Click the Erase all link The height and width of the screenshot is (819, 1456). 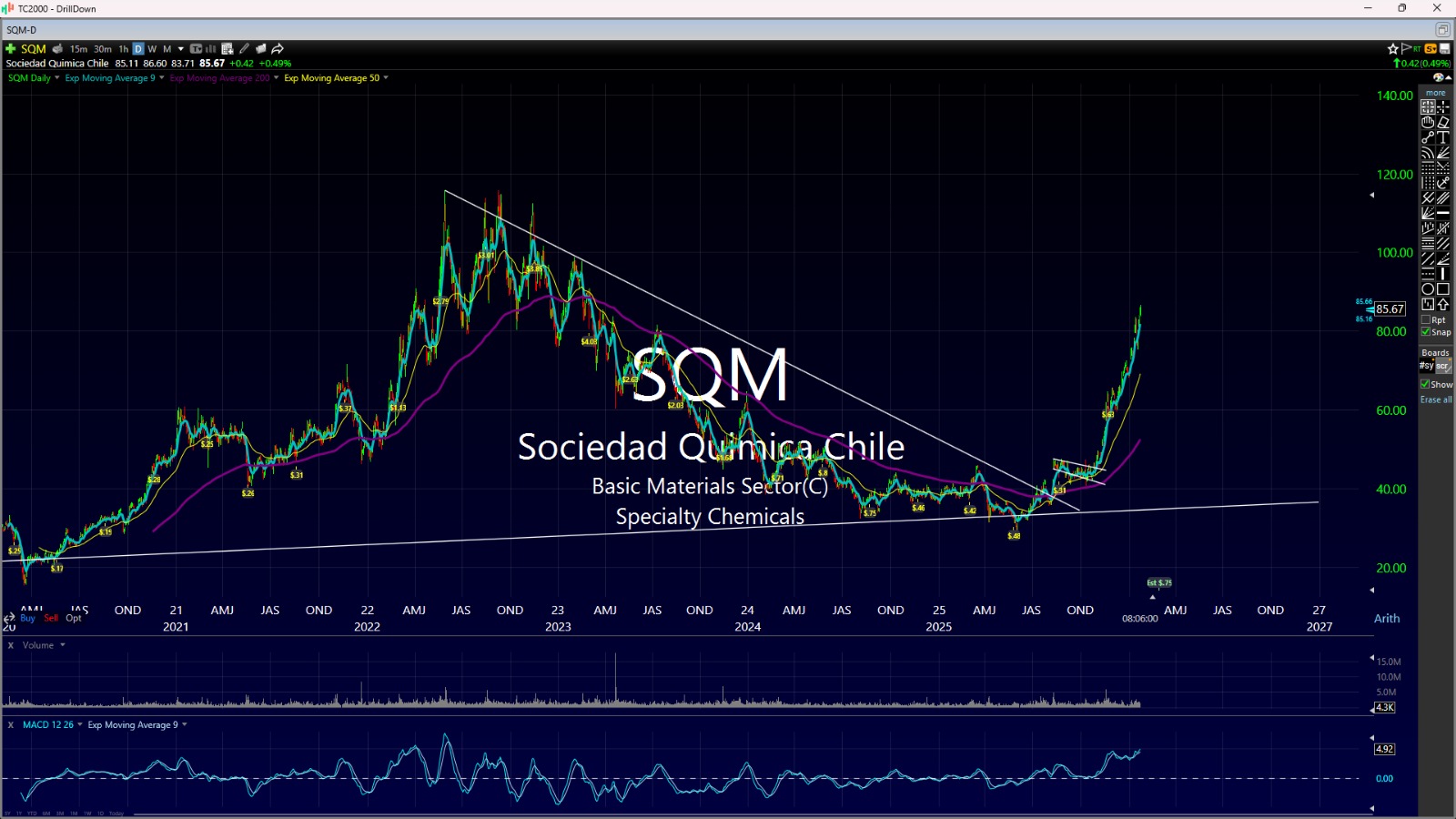1436,399
